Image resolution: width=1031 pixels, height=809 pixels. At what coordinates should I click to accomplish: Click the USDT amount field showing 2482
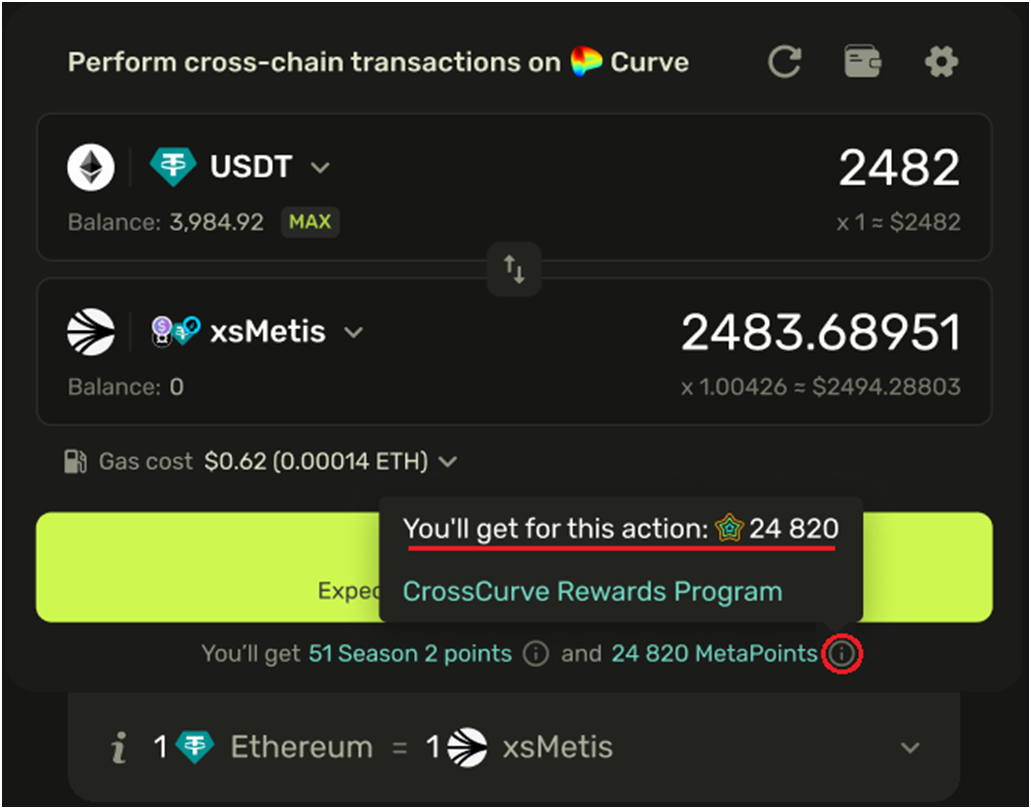click(899, 168)
